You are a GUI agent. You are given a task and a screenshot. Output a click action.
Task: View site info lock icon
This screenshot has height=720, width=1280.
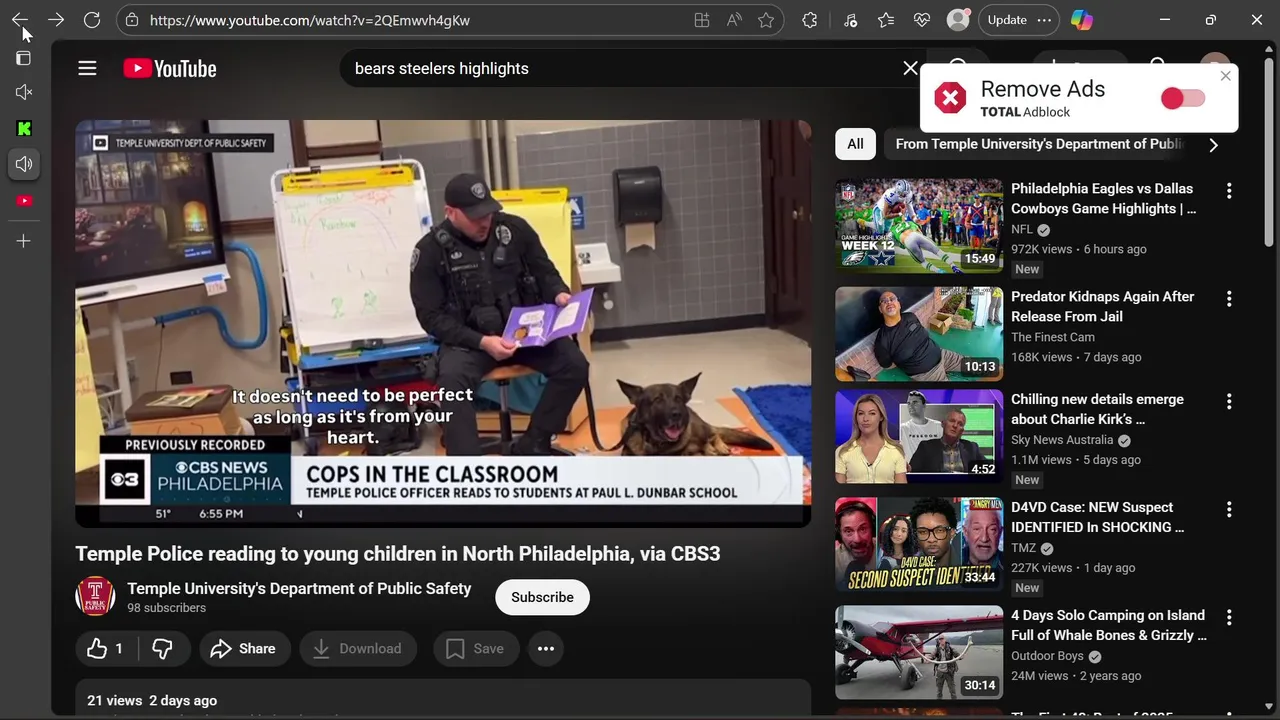pos(133,20)
